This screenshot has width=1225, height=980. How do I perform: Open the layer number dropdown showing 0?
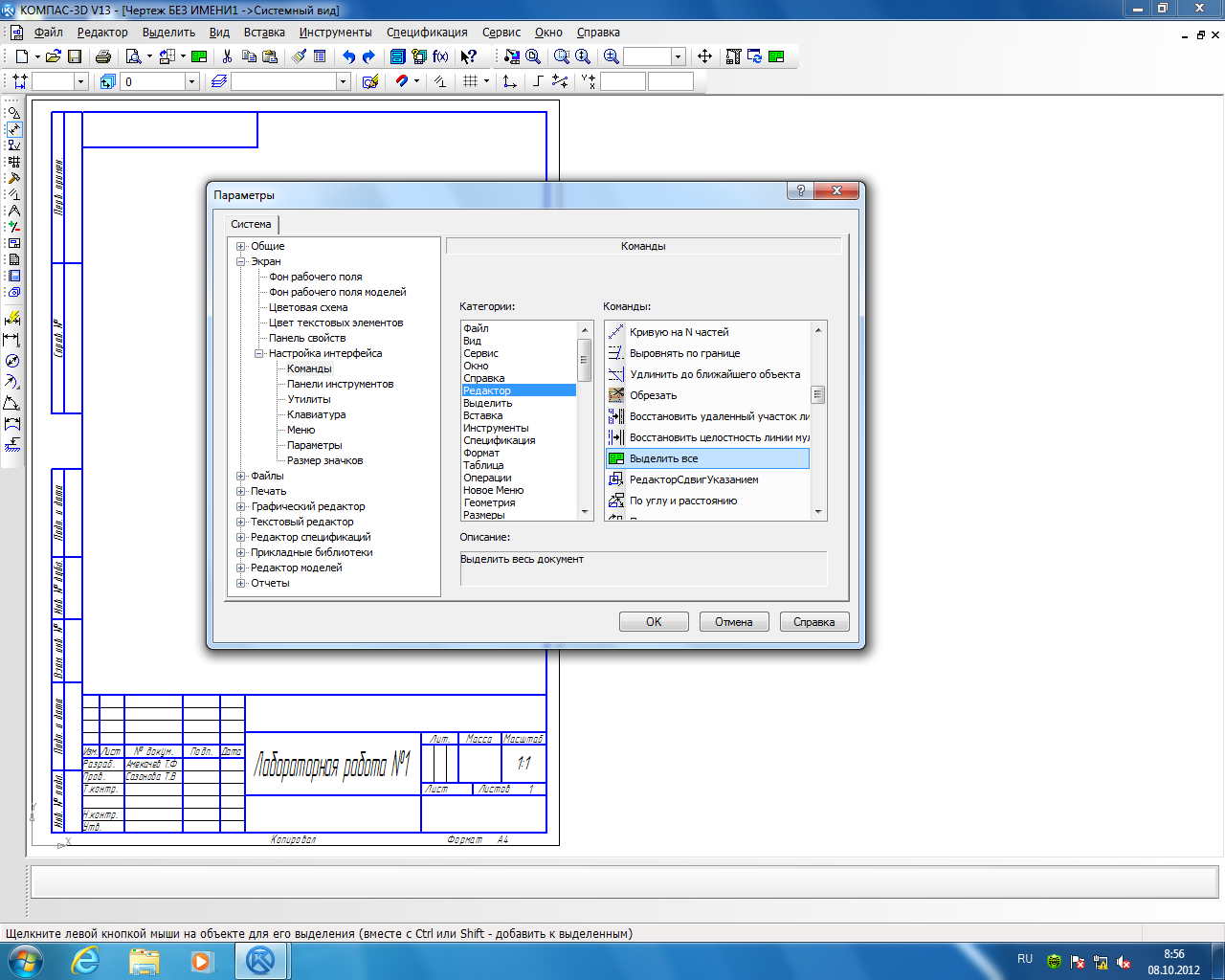click(191, 81)
